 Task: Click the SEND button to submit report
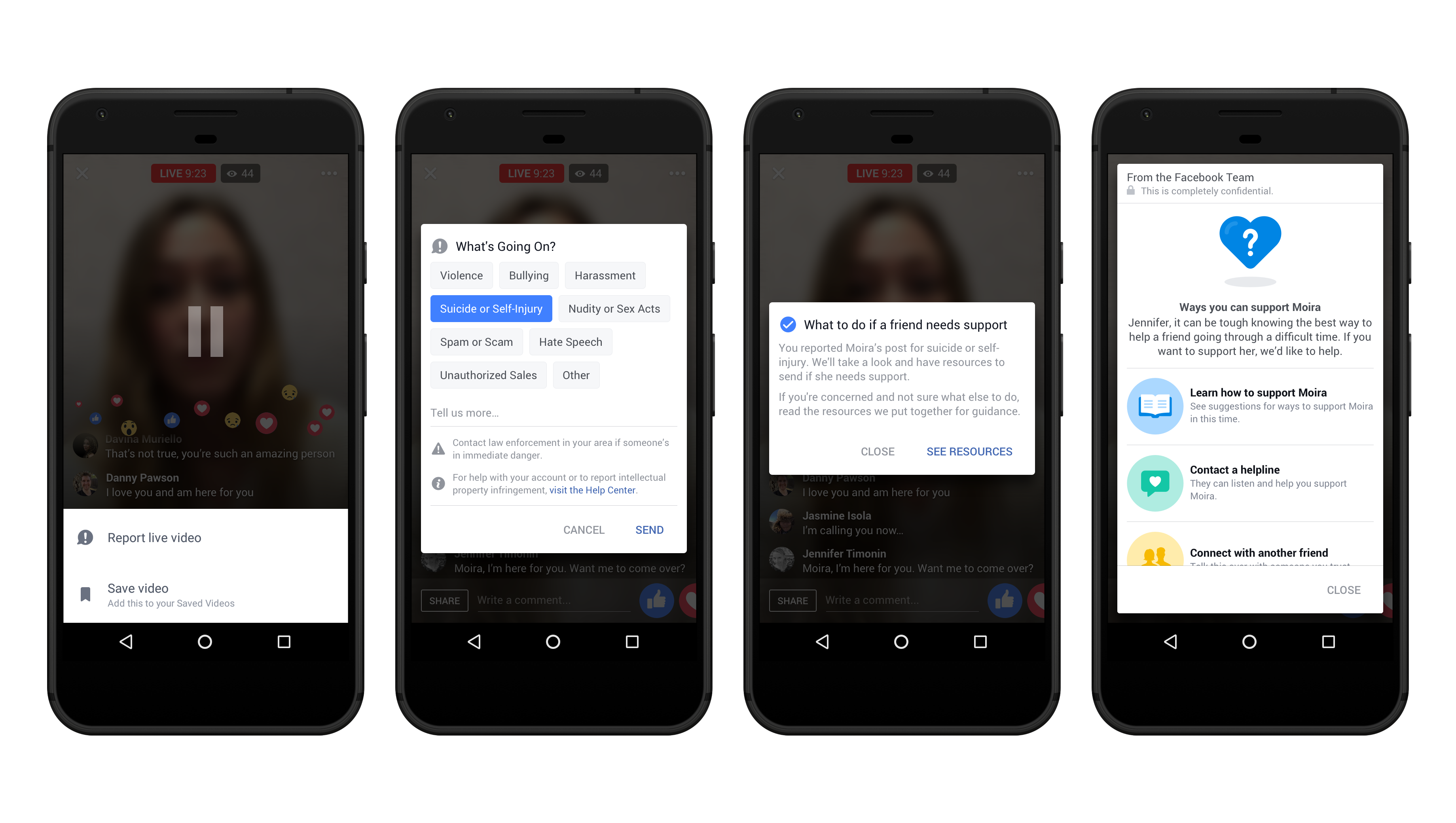[x=649, y=530]
